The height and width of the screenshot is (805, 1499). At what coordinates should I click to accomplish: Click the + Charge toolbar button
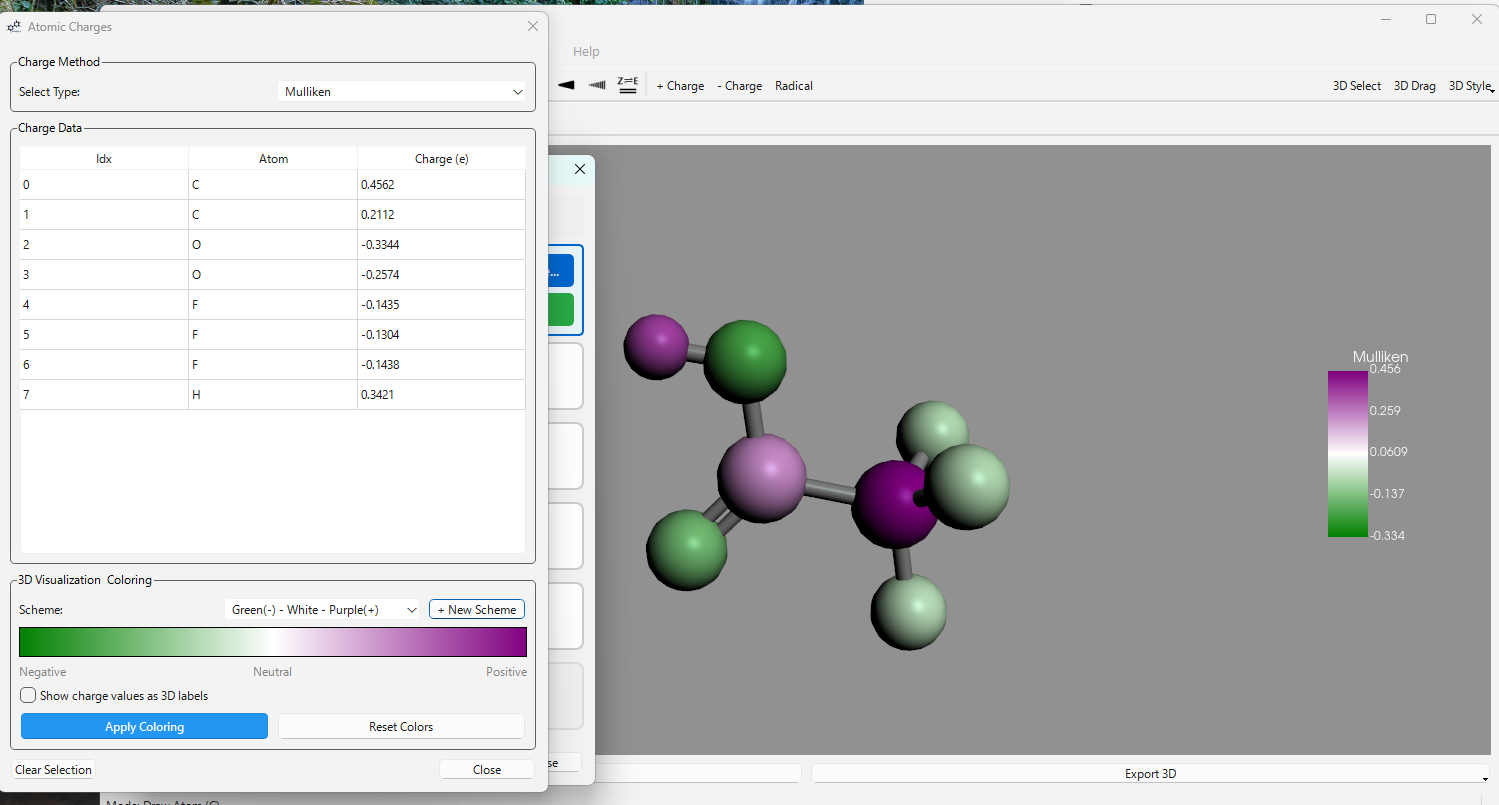click(x=680, y=86)
